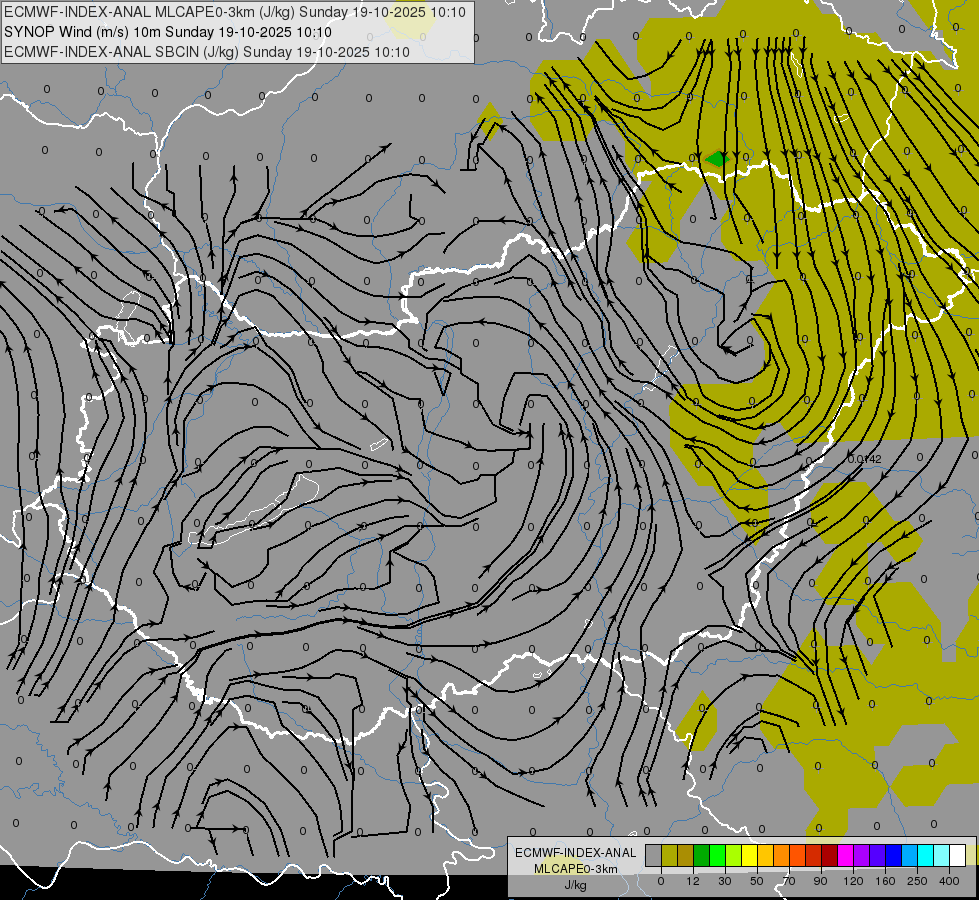
Task: Click the MLCAPE0-3km label in legend box
Action: point(575,869)
